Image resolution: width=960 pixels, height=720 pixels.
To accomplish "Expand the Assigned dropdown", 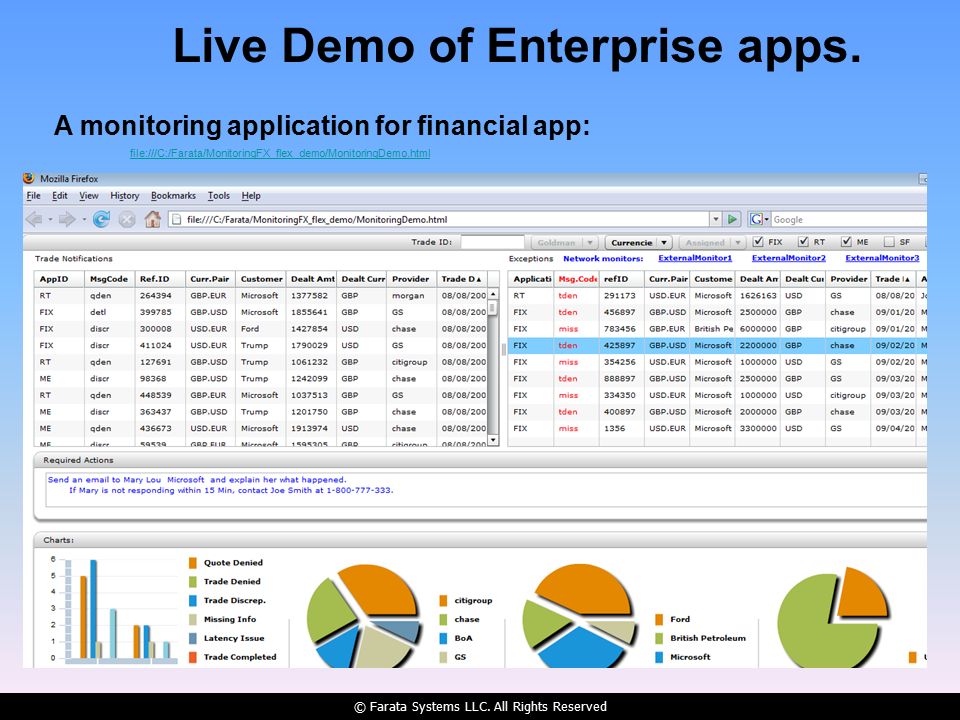I will tap(711, 242).
